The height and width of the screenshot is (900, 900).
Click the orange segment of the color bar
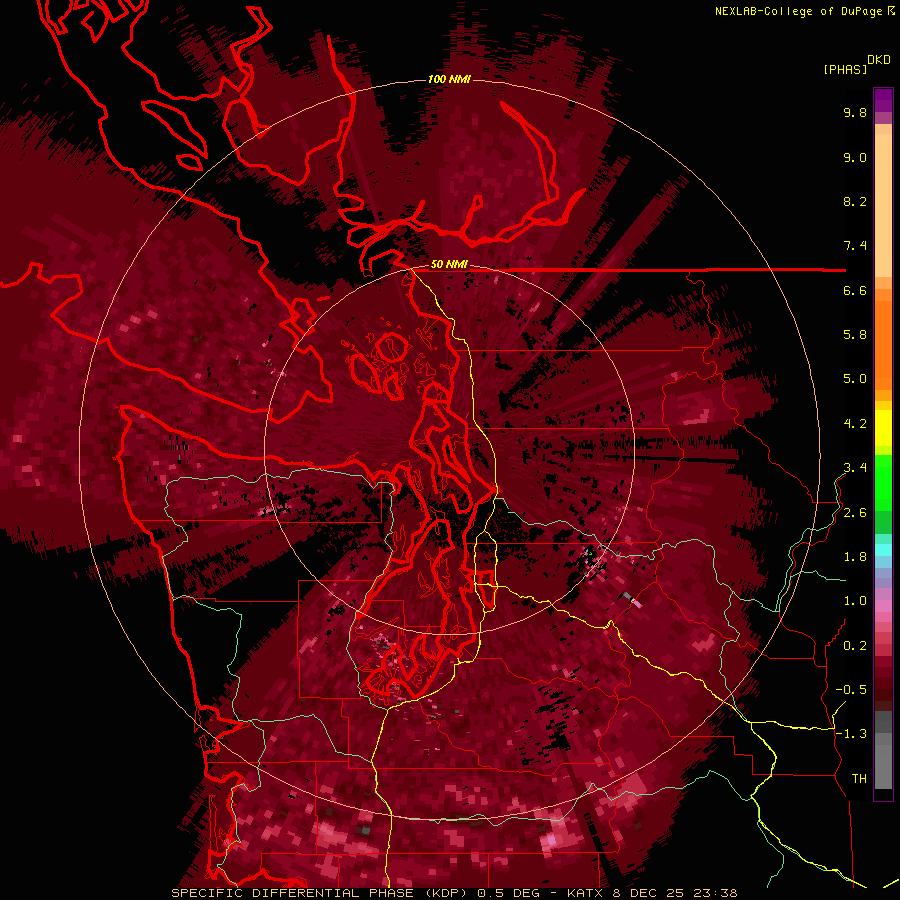883,344
